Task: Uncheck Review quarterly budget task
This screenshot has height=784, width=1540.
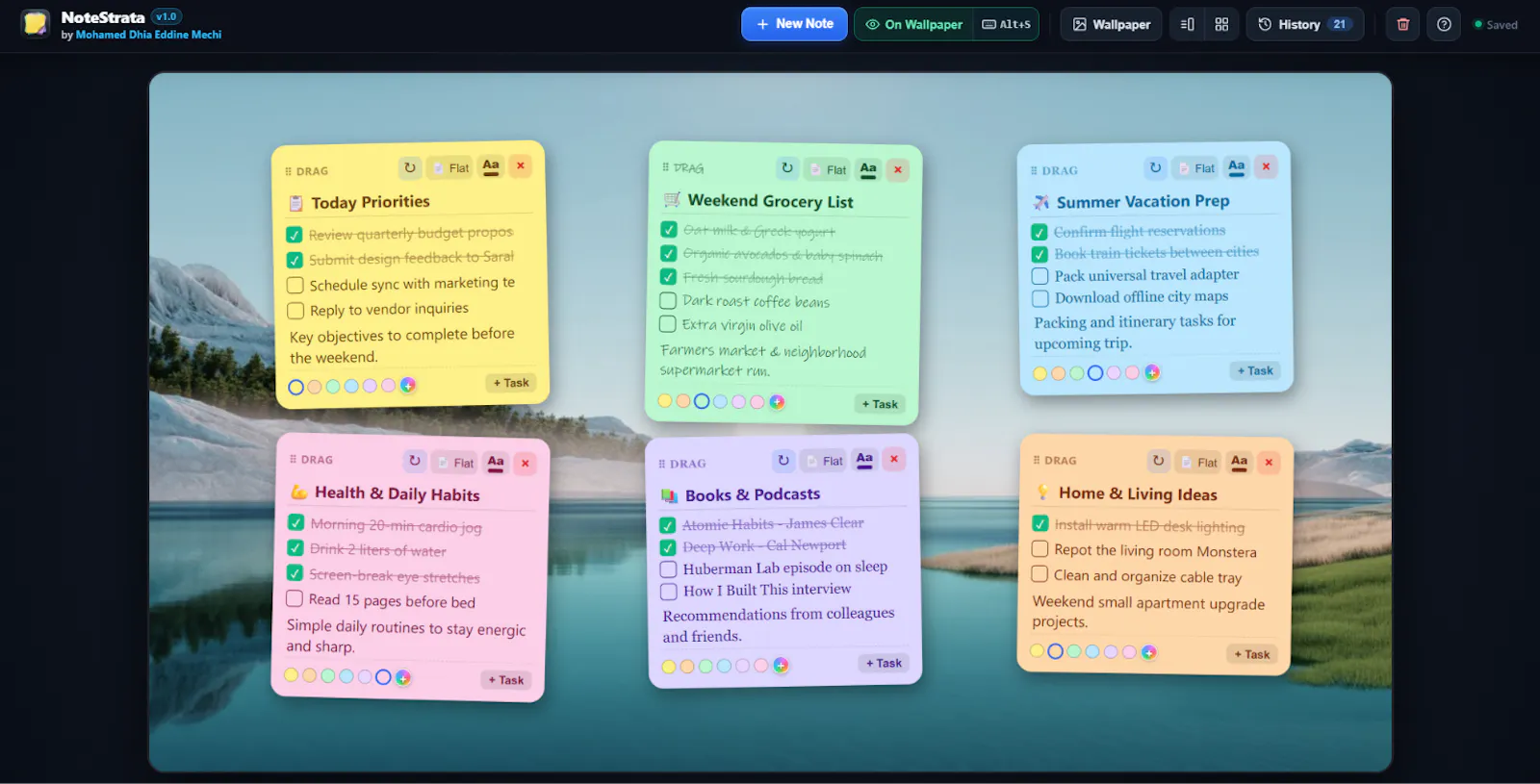Action: click(x=295, y=235)
